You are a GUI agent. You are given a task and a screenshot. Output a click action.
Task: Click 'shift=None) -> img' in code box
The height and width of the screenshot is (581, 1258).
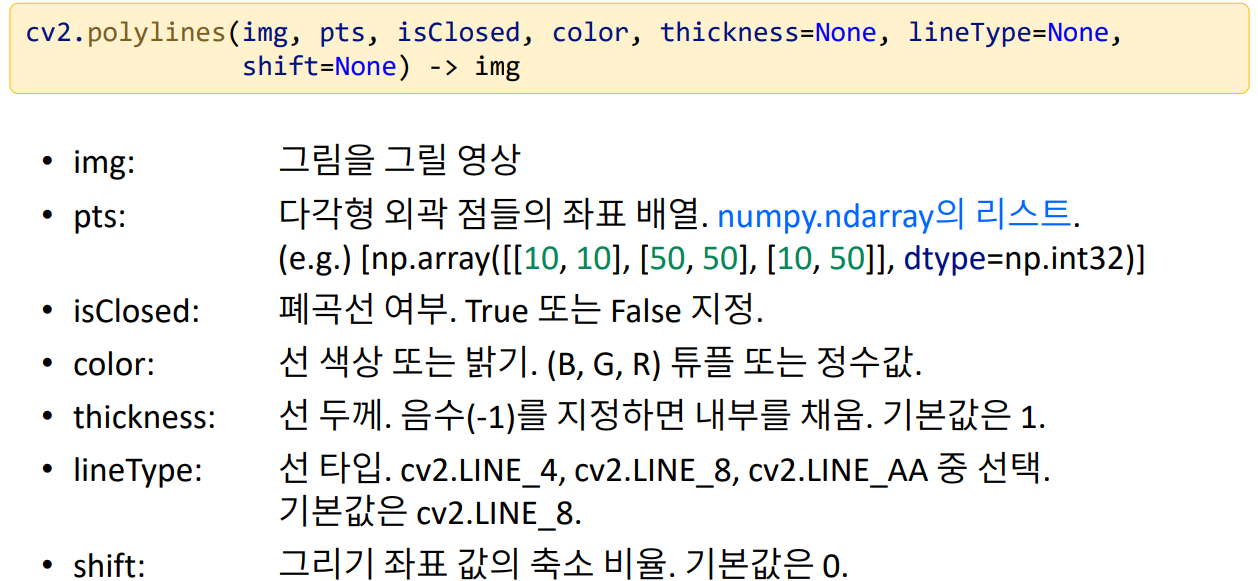381,68
